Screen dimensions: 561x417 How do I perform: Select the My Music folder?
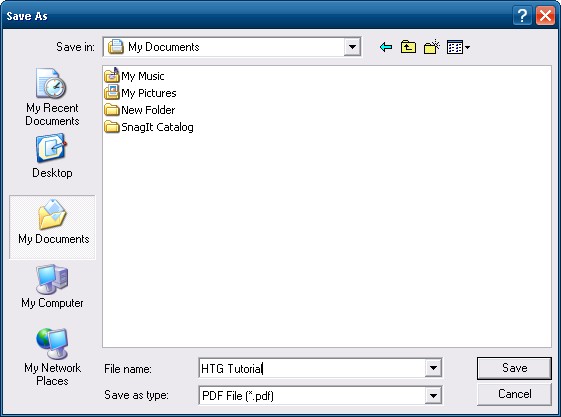click(135, 75)
